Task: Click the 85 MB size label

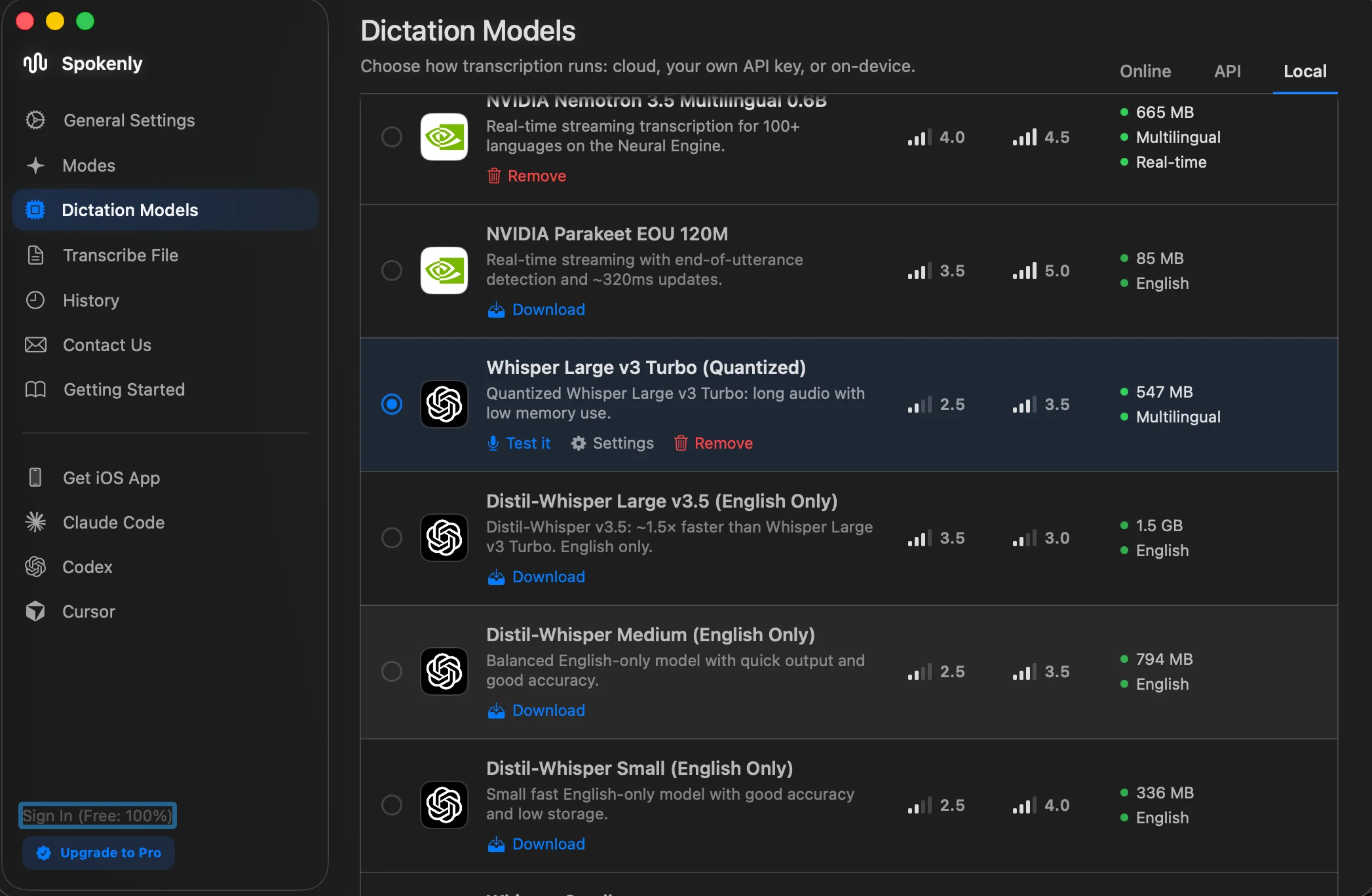Action: pyautogui.click(x=1160, y=258)
